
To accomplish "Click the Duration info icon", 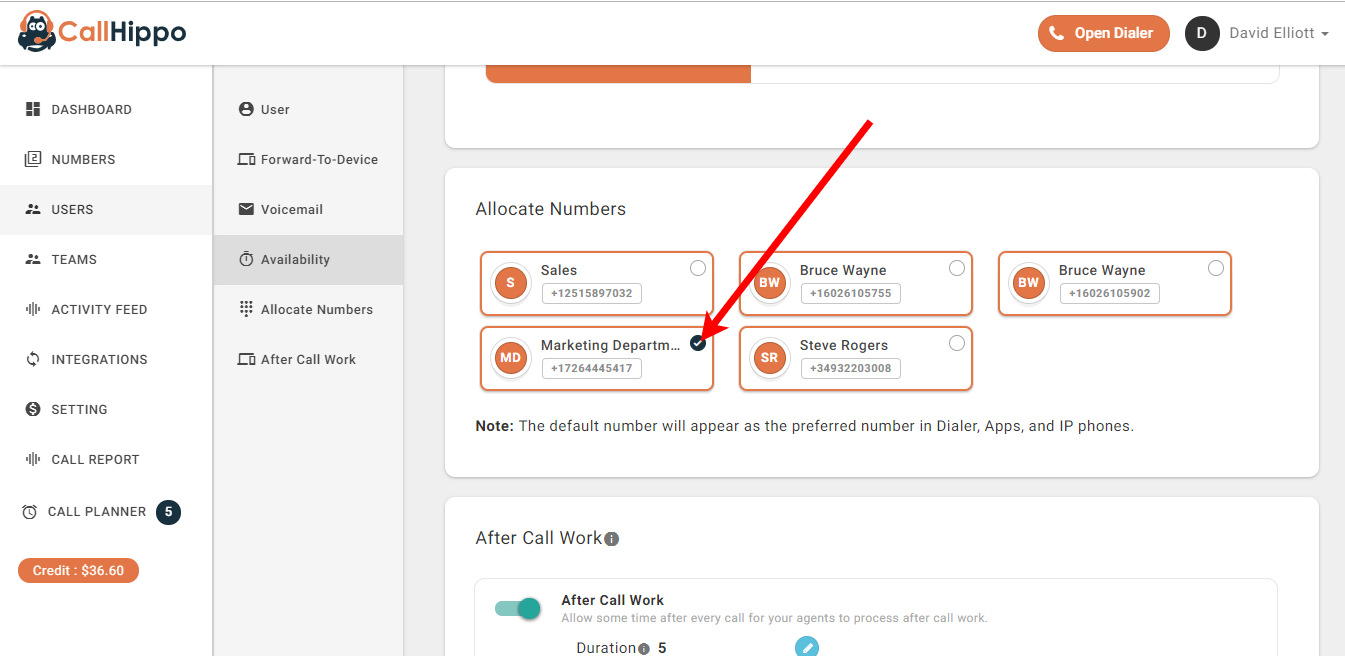I will pos(644,649).
